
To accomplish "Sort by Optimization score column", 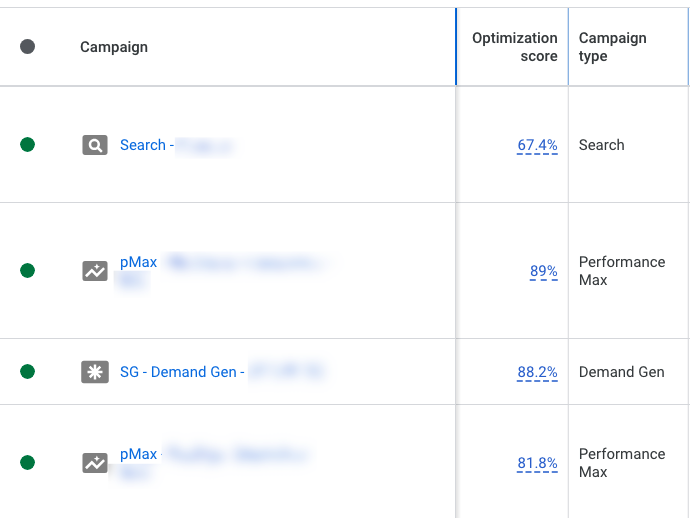I will (514, 47).
